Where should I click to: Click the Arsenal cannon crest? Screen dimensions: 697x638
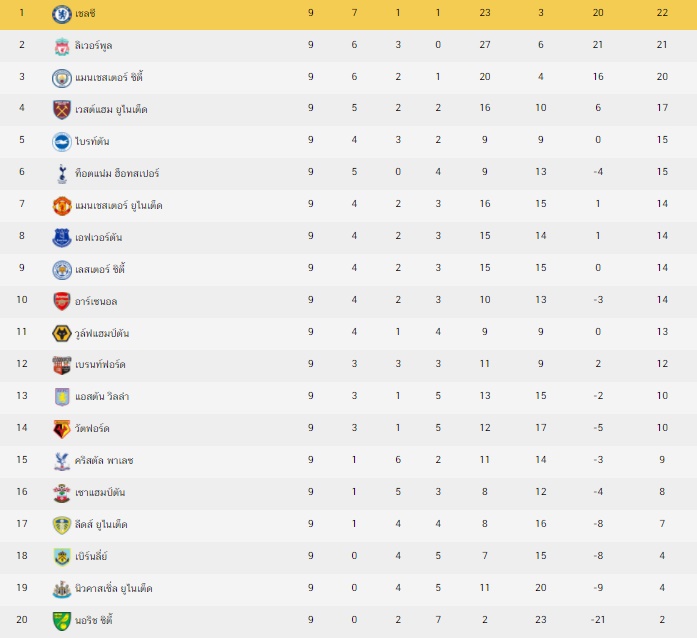(62, 301)
